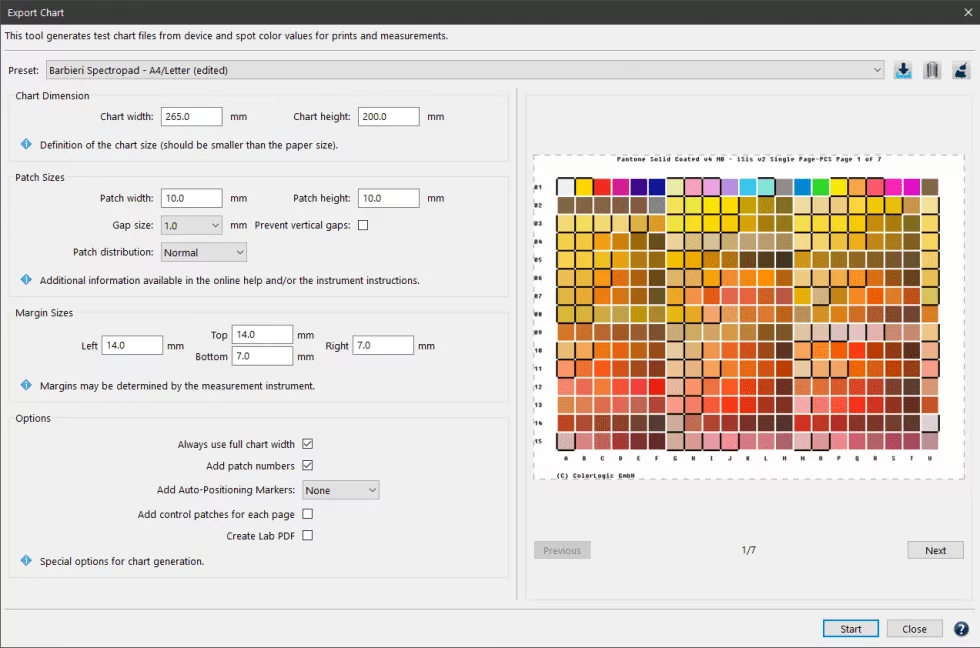Click the Bottom margin input field
The image size is (980, 648).
point(262,356)
